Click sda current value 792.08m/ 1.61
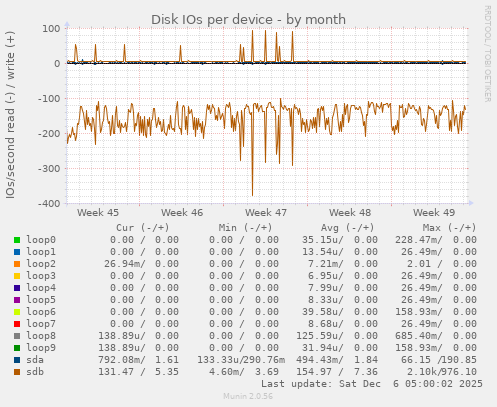 click(138, 360)
